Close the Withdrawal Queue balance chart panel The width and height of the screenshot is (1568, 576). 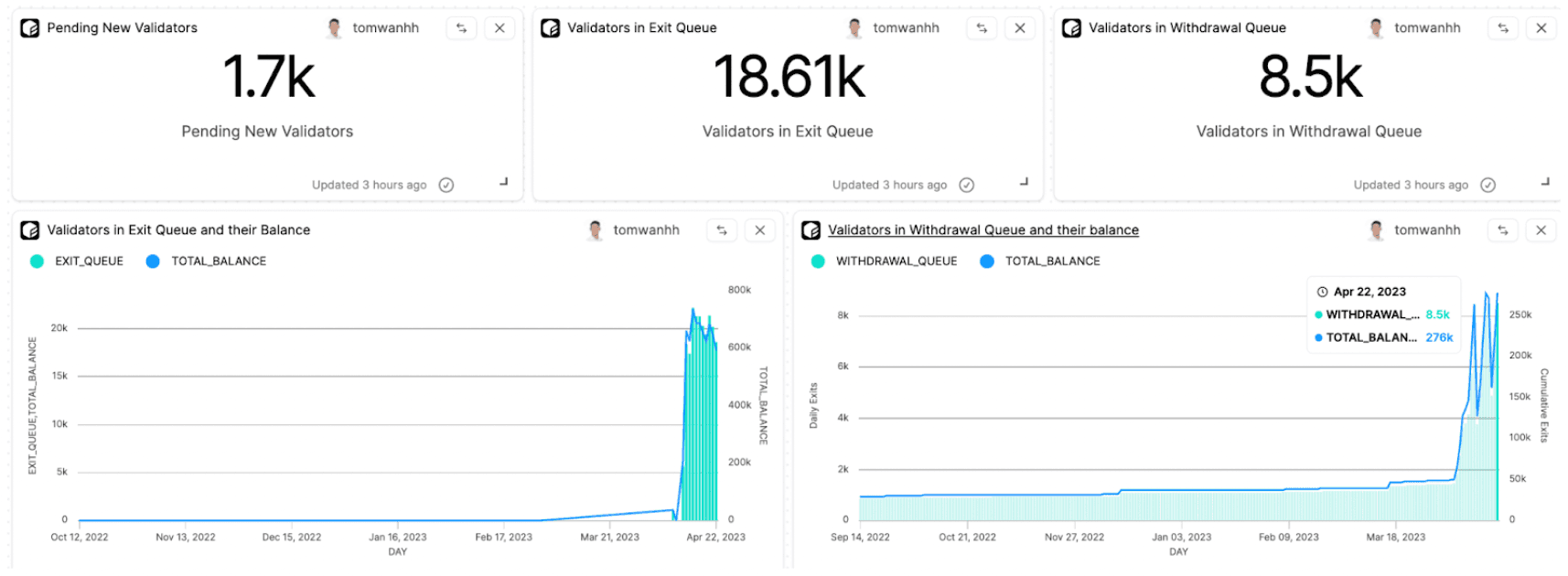pos(1541,230)
